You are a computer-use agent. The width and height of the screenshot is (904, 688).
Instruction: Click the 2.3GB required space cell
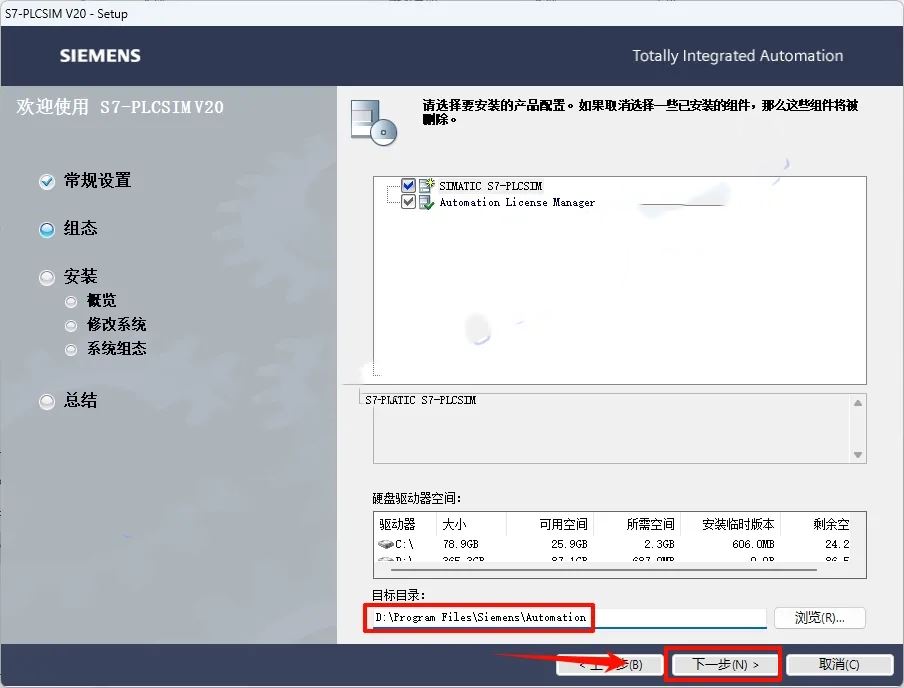pos(659,544)
